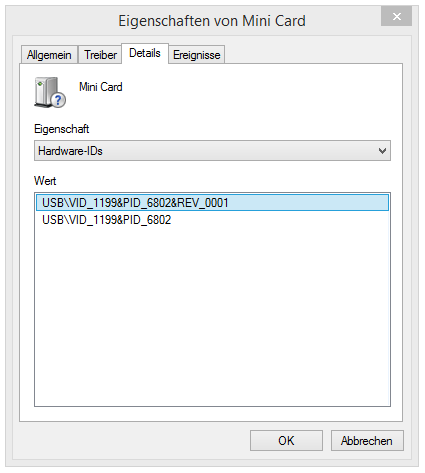Click the Wert label above the list
Image resolution: width=425 pixels, height=473 pixels.
45,181
